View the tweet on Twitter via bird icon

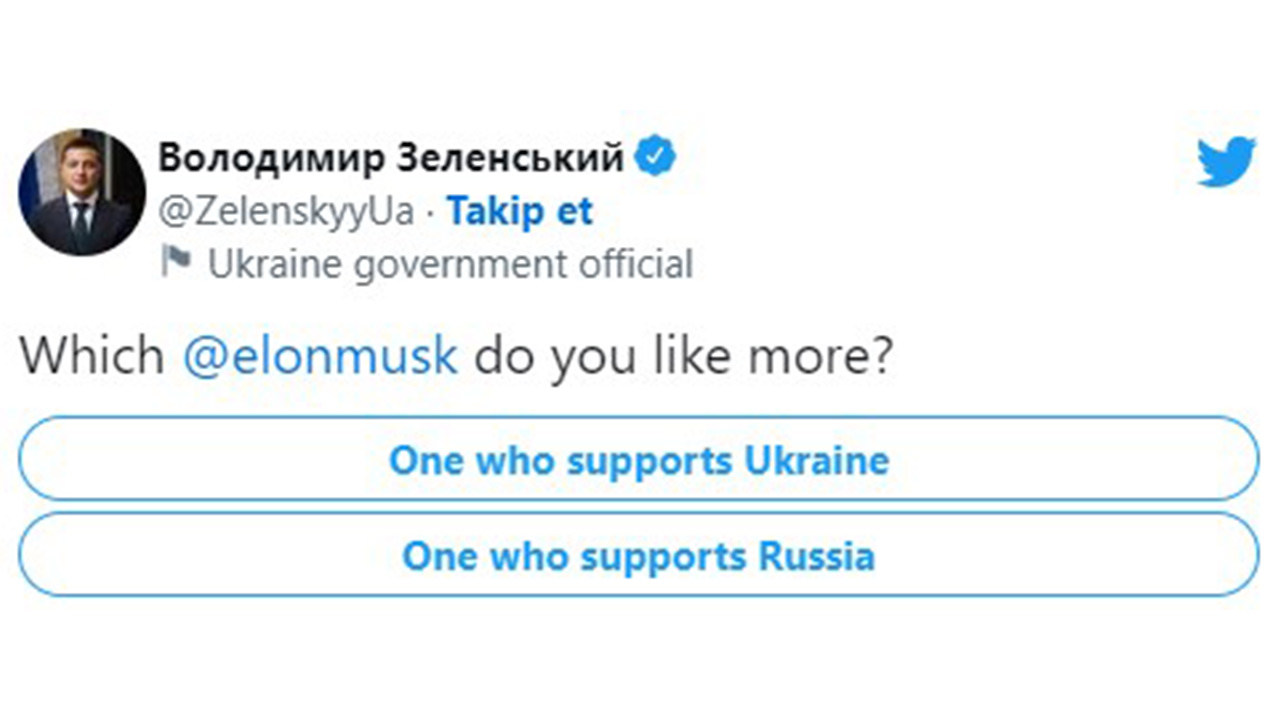[x=1226, y=161]
